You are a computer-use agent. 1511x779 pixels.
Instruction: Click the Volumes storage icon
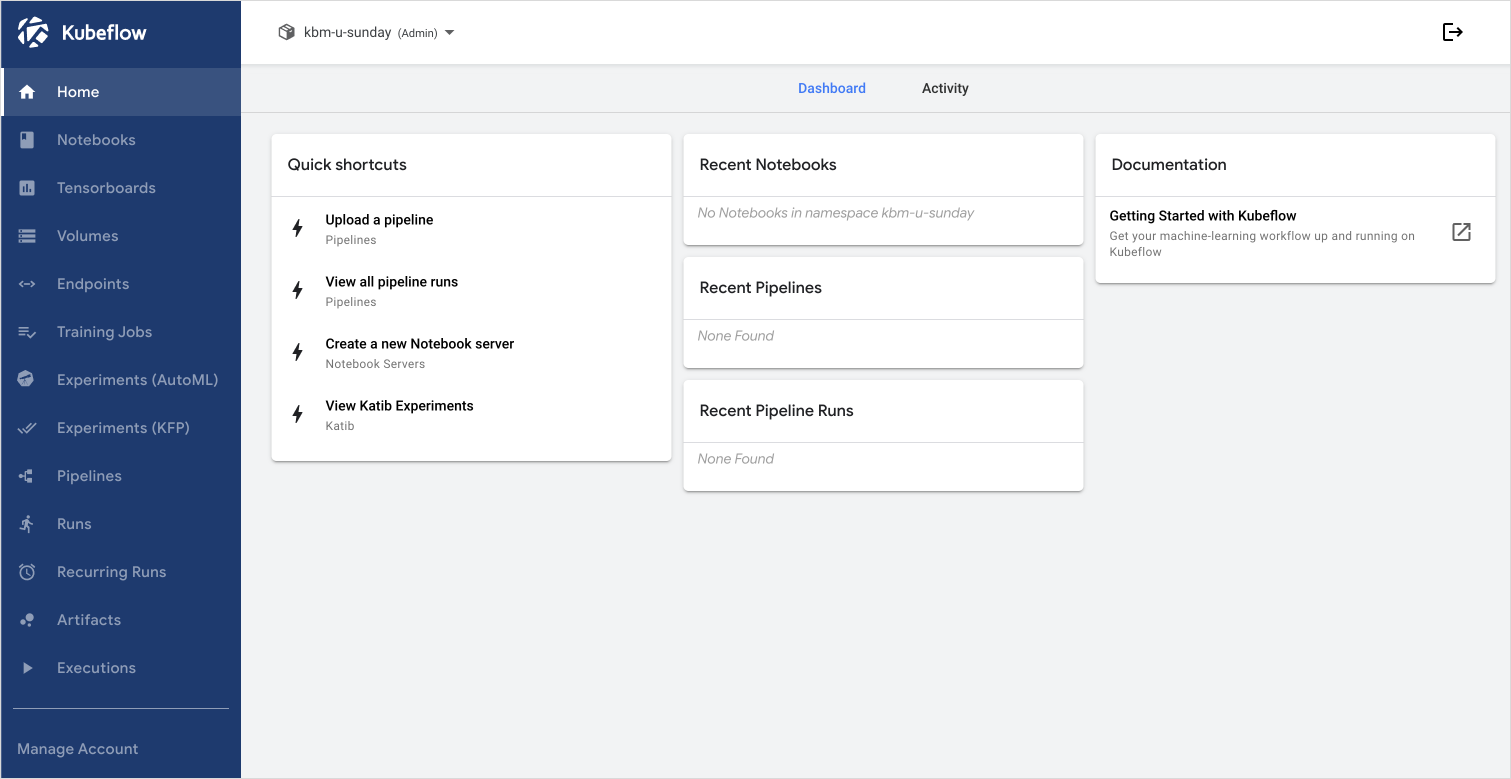click(x=27, y=236)
